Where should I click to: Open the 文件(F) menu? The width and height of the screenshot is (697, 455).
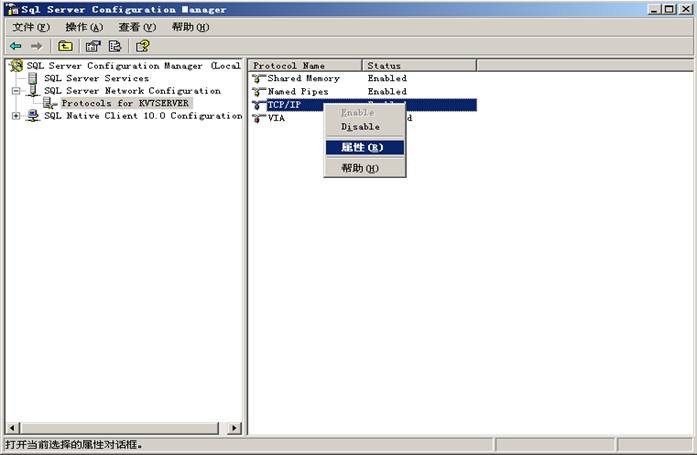coord(30,27)
